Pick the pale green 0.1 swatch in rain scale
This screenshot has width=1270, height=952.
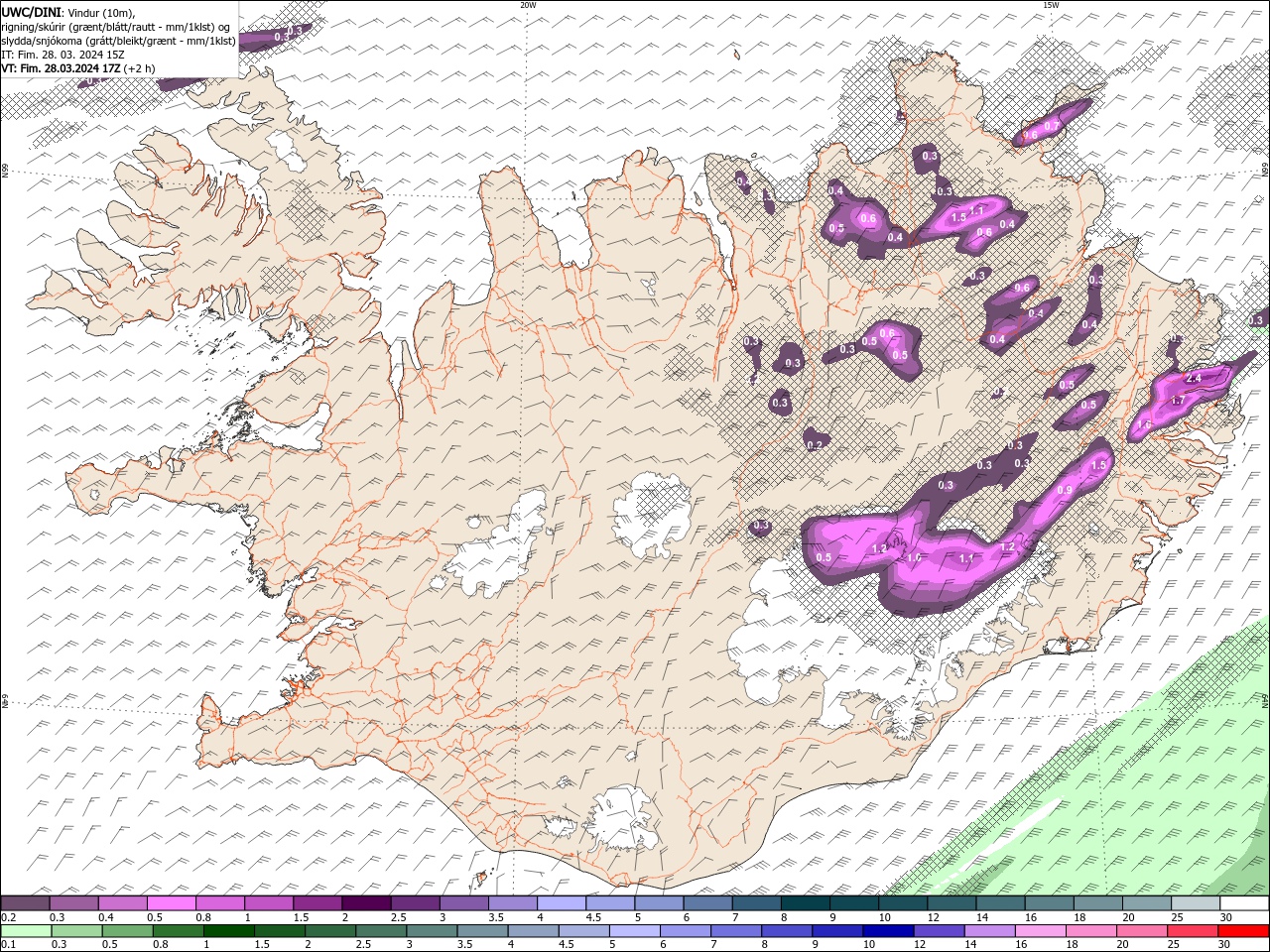click(25, 931)
